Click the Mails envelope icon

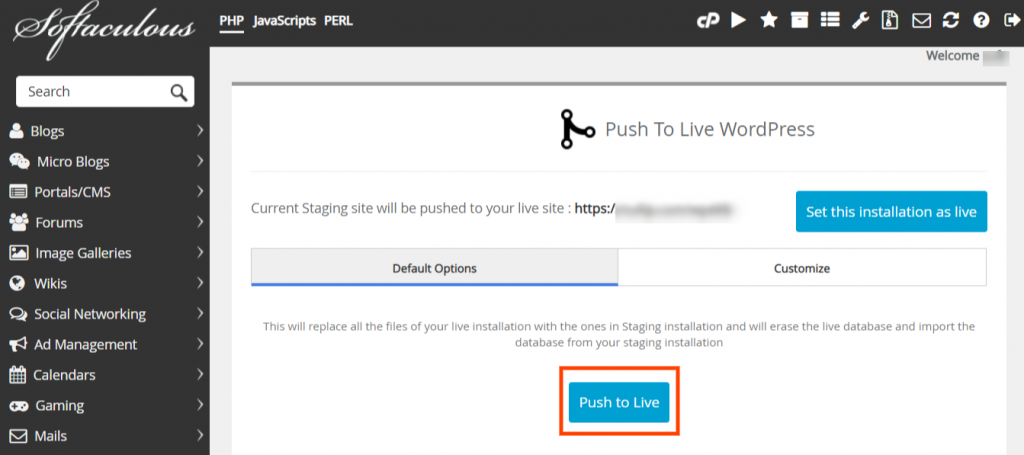click(x=18, y=435)
